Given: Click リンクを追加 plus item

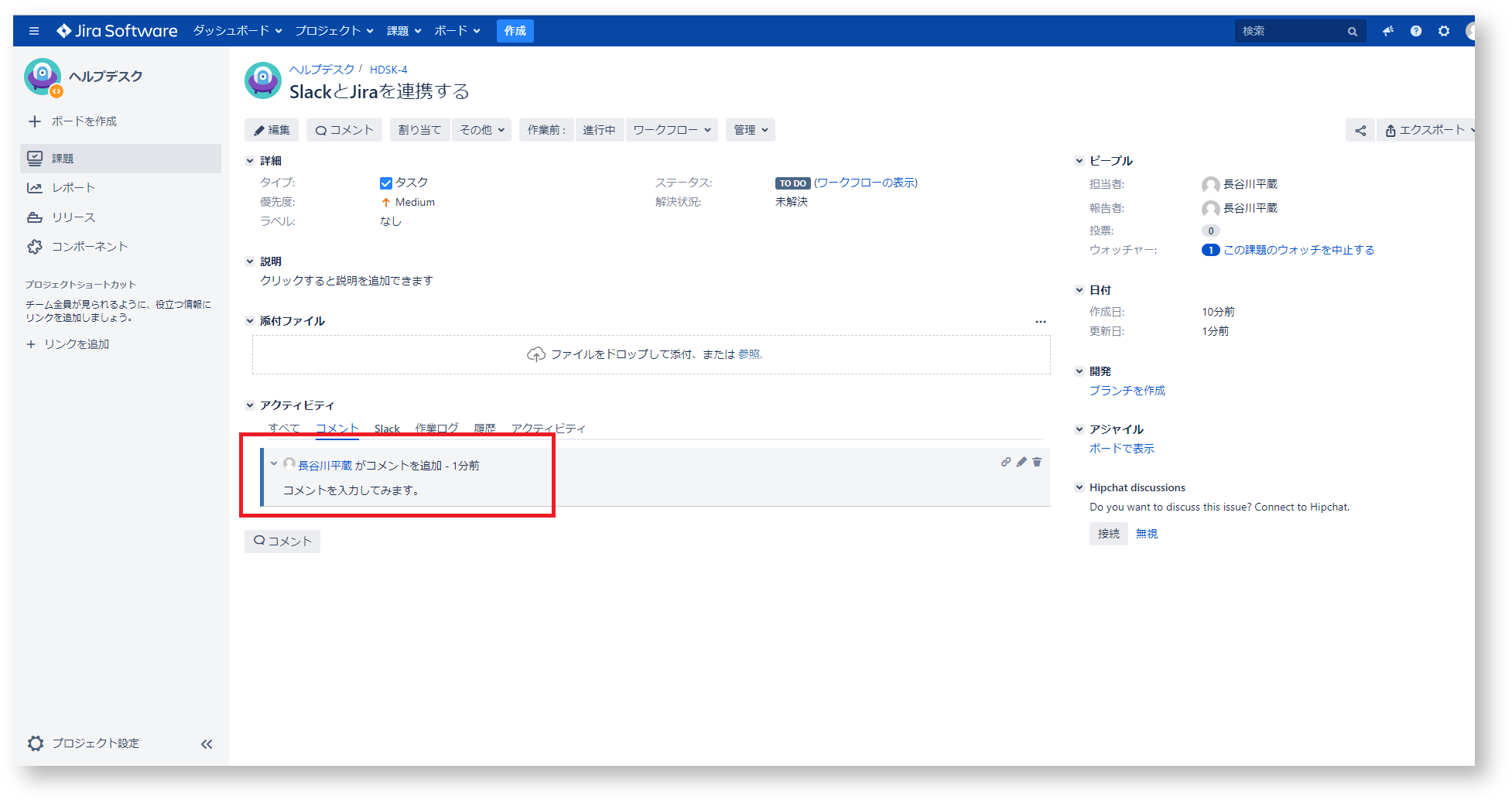Looking at the screenshot, I should [x=68, y=344].
